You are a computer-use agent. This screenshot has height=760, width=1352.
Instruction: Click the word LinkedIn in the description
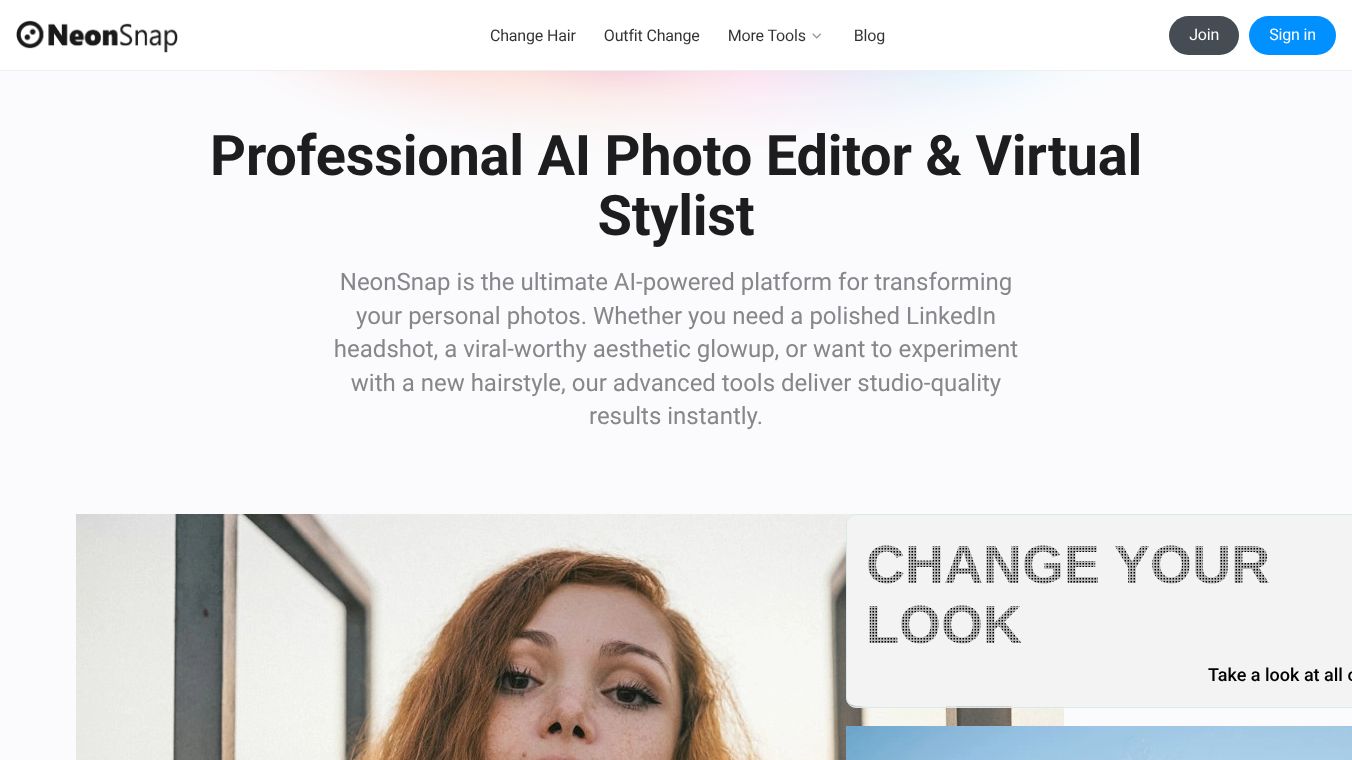pos(951,316)
